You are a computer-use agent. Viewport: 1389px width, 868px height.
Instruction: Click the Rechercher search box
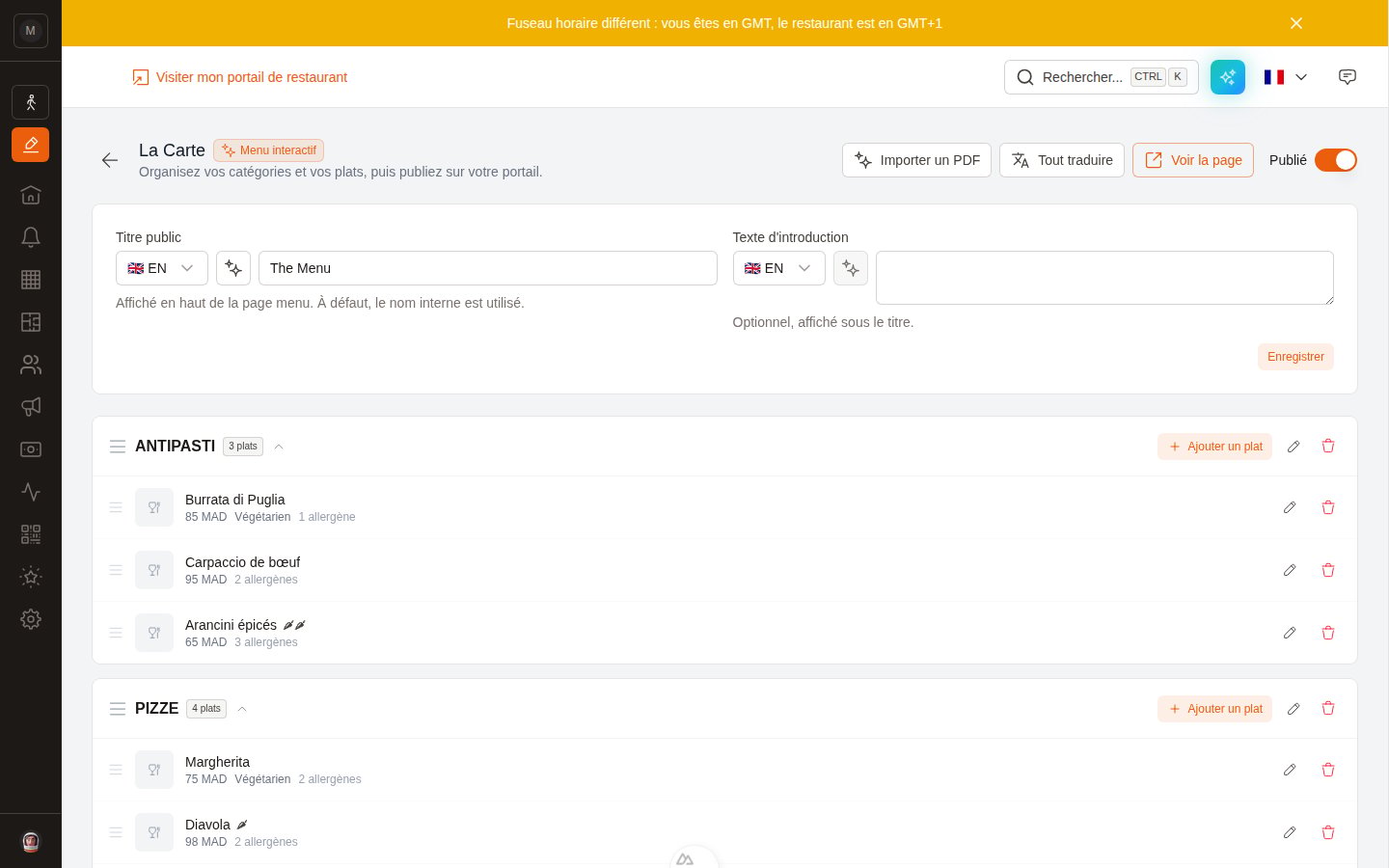[1102, 77]
